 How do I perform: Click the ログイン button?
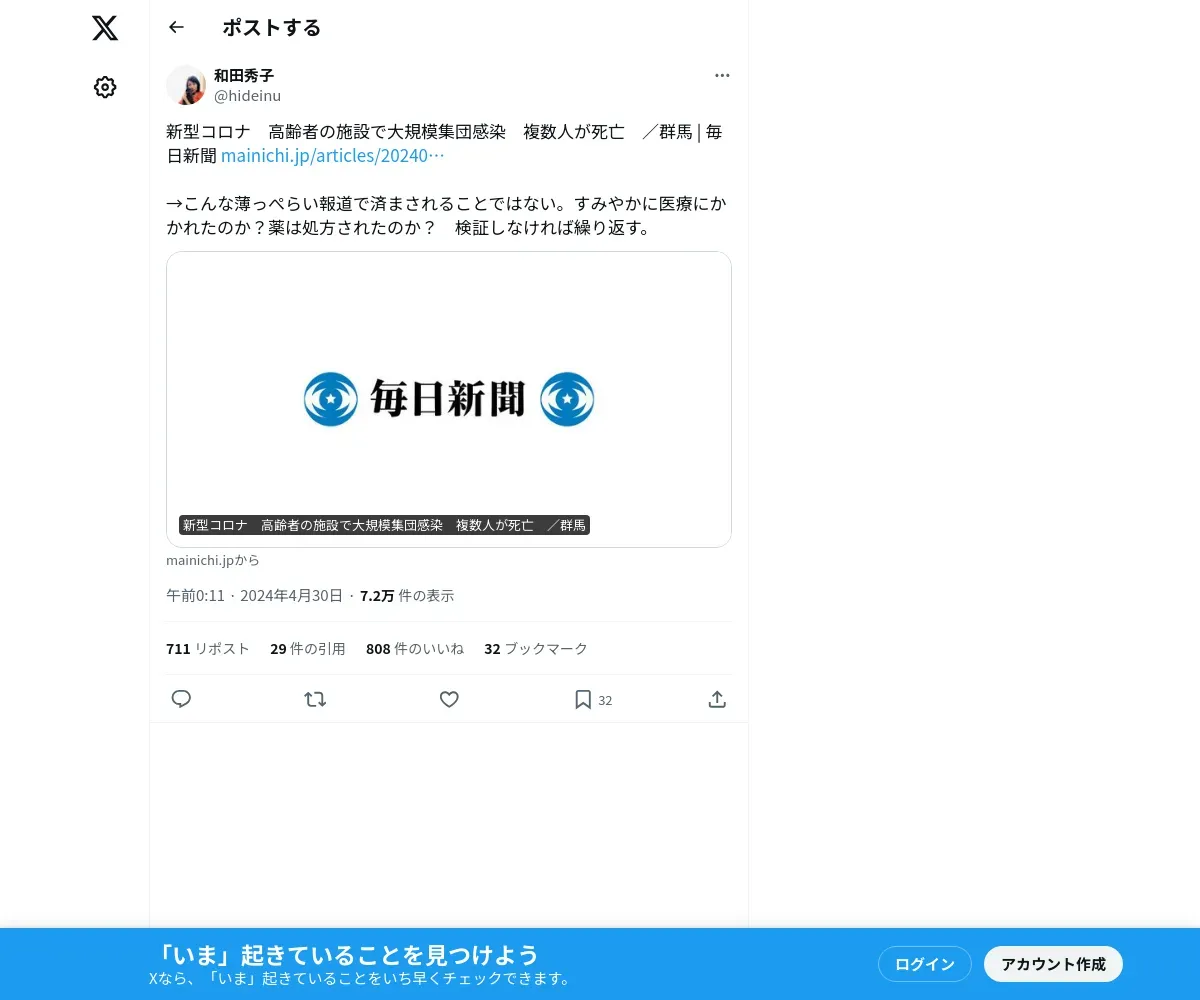[925, 964]
